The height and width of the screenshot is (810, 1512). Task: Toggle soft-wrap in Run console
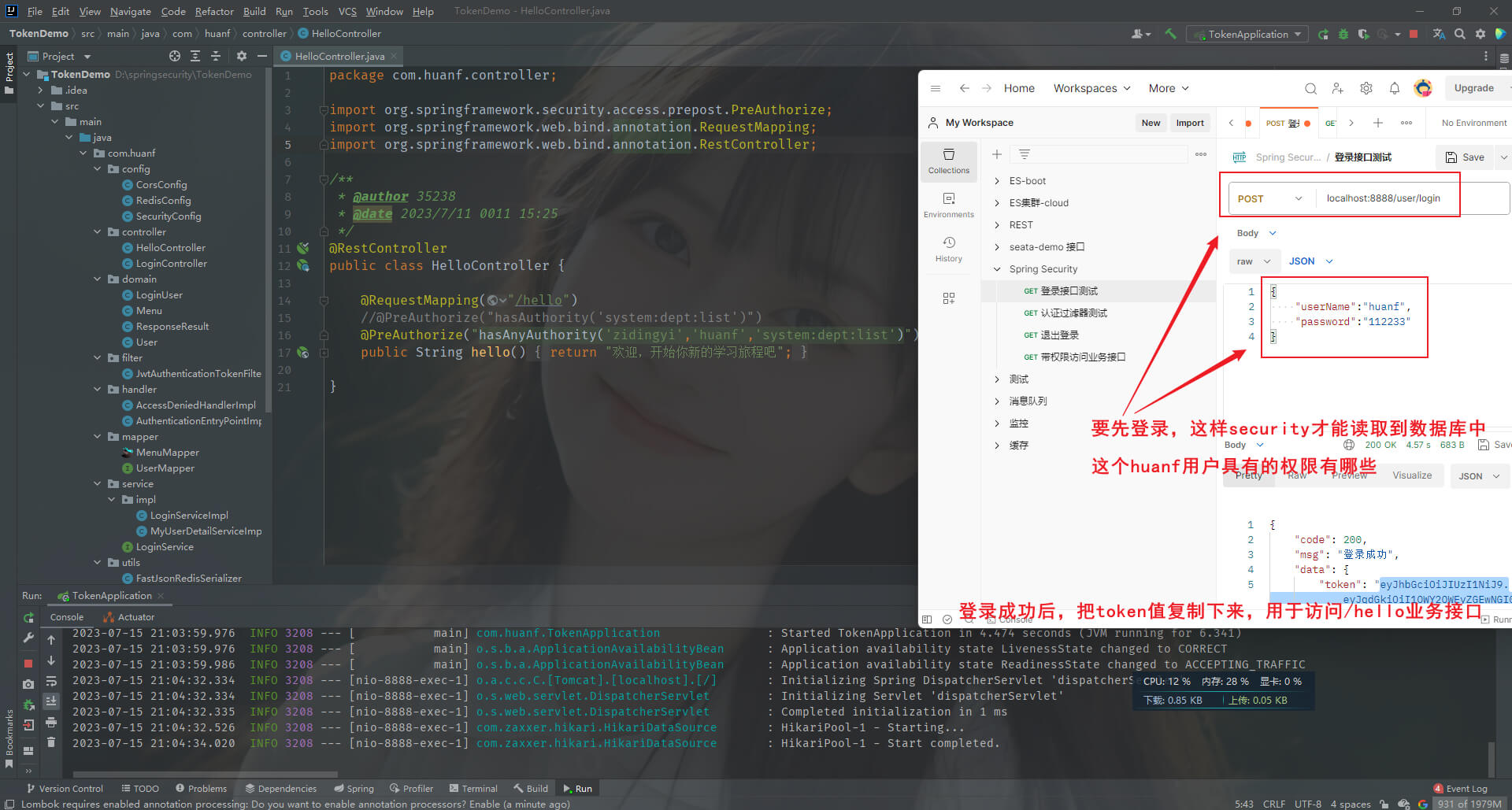click(51, 681)
